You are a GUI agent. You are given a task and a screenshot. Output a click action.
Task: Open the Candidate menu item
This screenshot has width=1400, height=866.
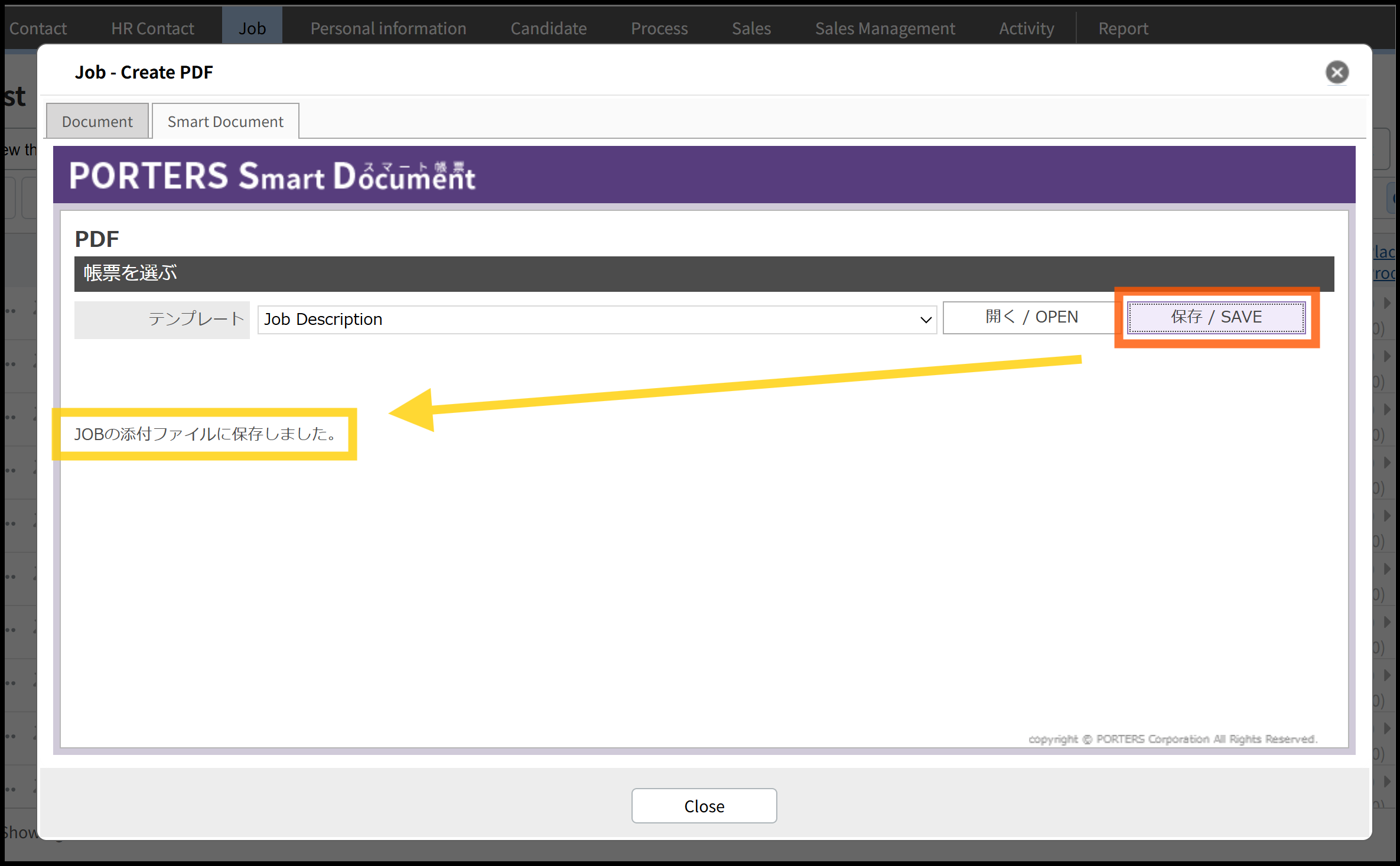coord(549,28)
